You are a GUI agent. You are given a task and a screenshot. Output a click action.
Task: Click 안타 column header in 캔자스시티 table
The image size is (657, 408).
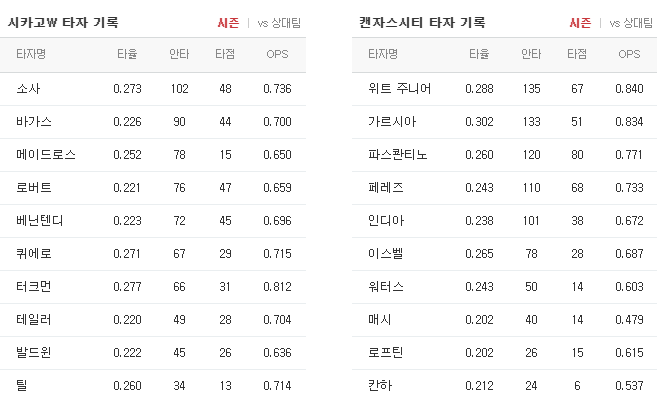(531, 54)
